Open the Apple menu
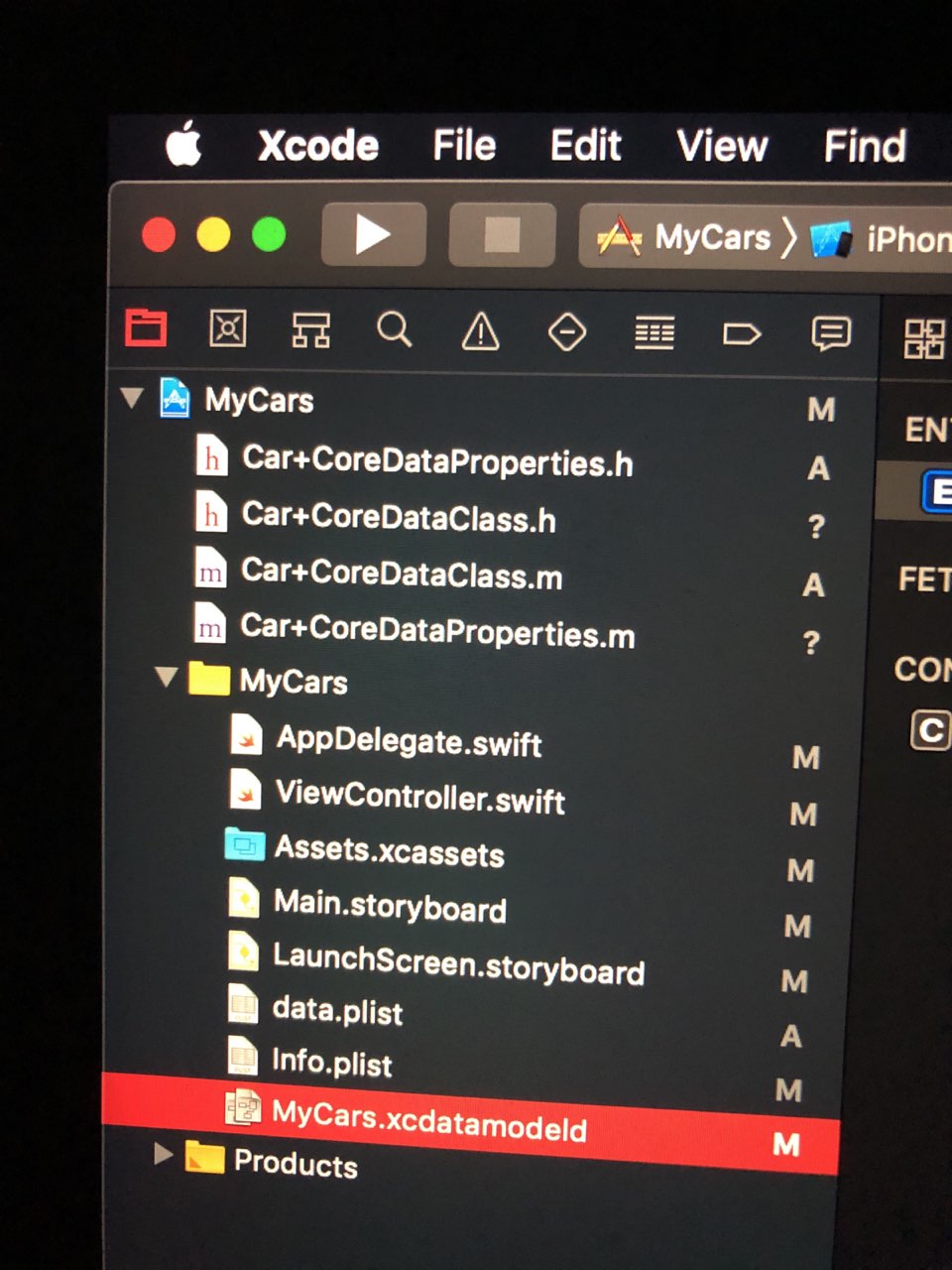Screen dimensions: 952x1270 pyautogui.click(x=183, y=144)
